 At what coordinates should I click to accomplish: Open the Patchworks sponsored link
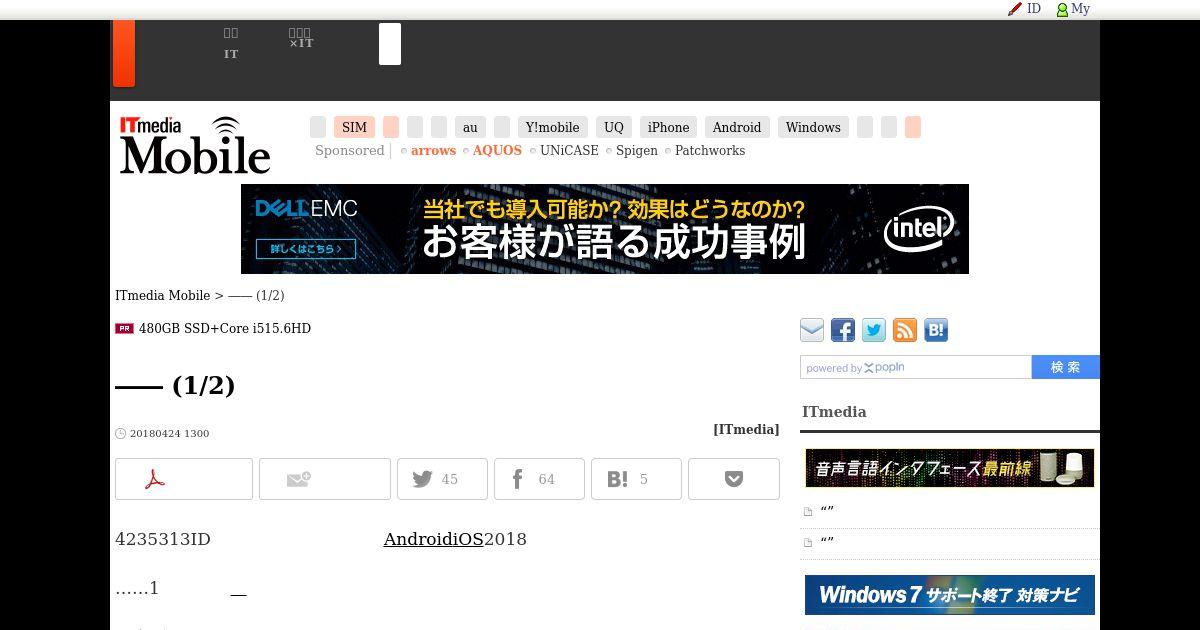710,150
